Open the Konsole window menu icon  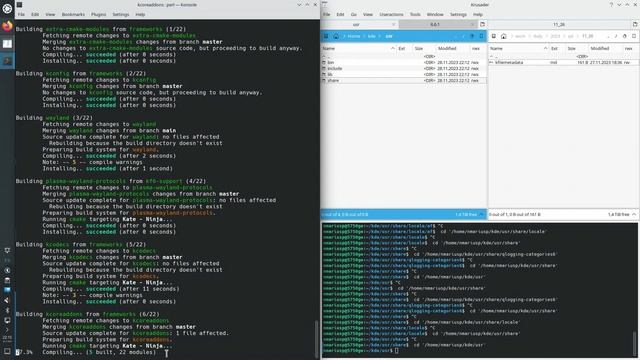click(20, 4)
